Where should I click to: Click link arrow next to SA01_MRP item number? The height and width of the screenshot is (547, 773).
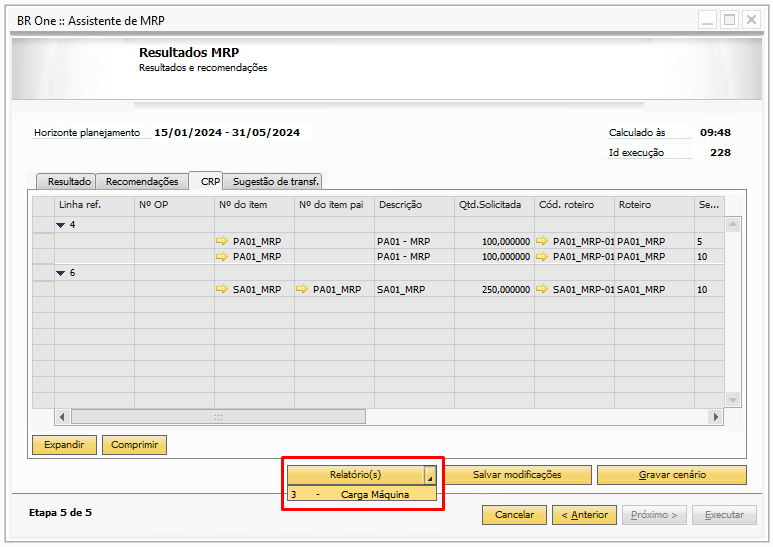click(x=222, y=289)
